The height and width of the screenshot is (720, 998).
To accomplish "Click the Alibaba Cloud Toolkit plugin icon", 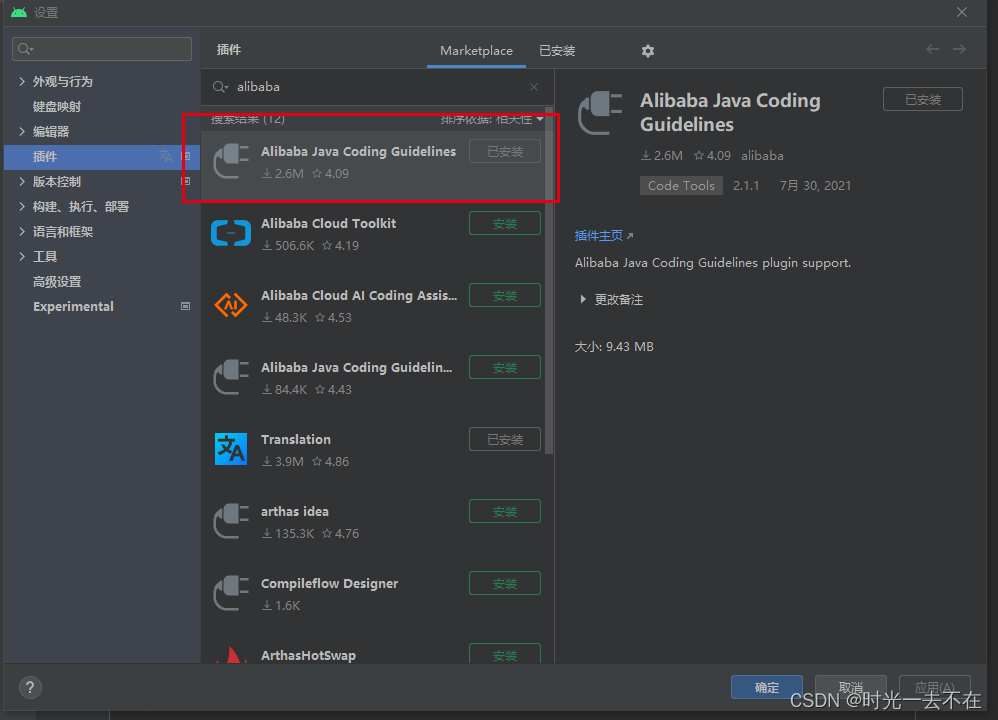I will [230, 233].
